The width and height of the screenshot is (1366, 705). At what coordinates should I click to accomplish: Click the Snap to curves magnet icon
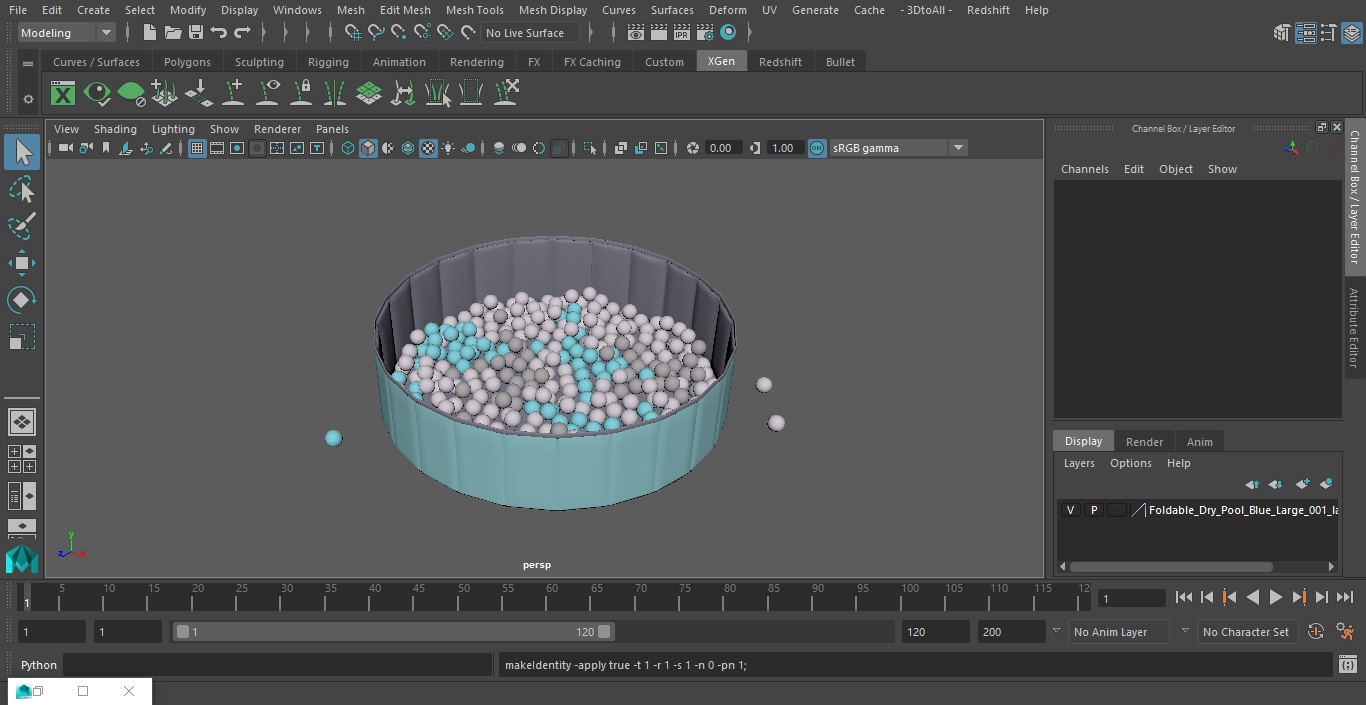pyautogui.click(x=375, y=33)
